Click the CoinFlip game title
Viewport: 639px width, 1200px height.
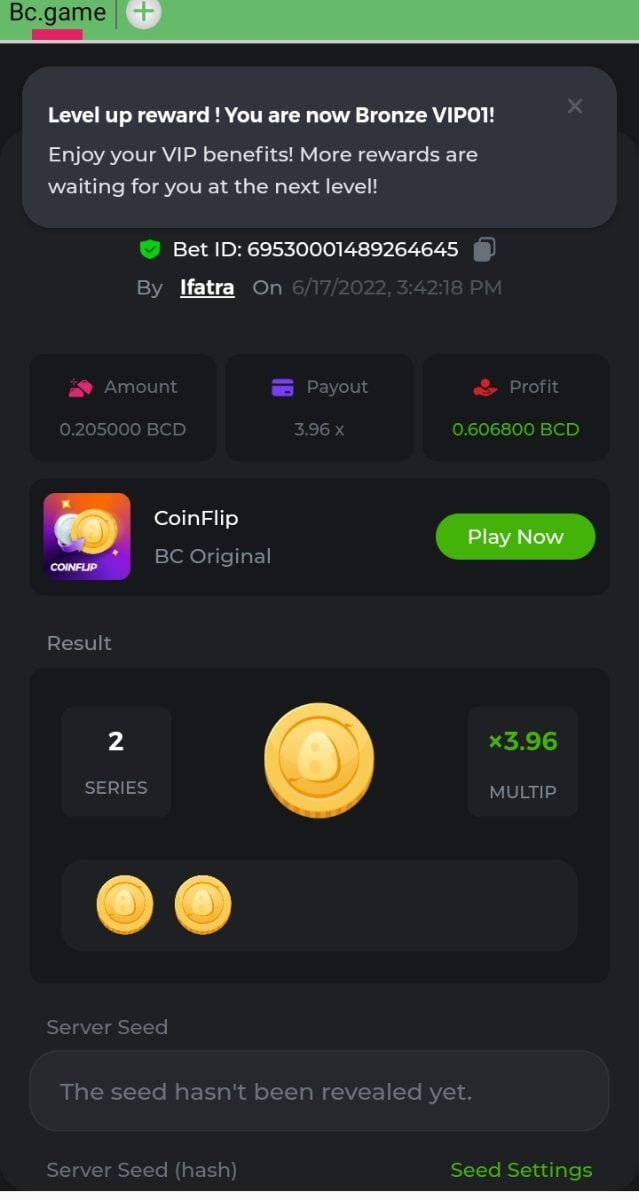(196, 518)
